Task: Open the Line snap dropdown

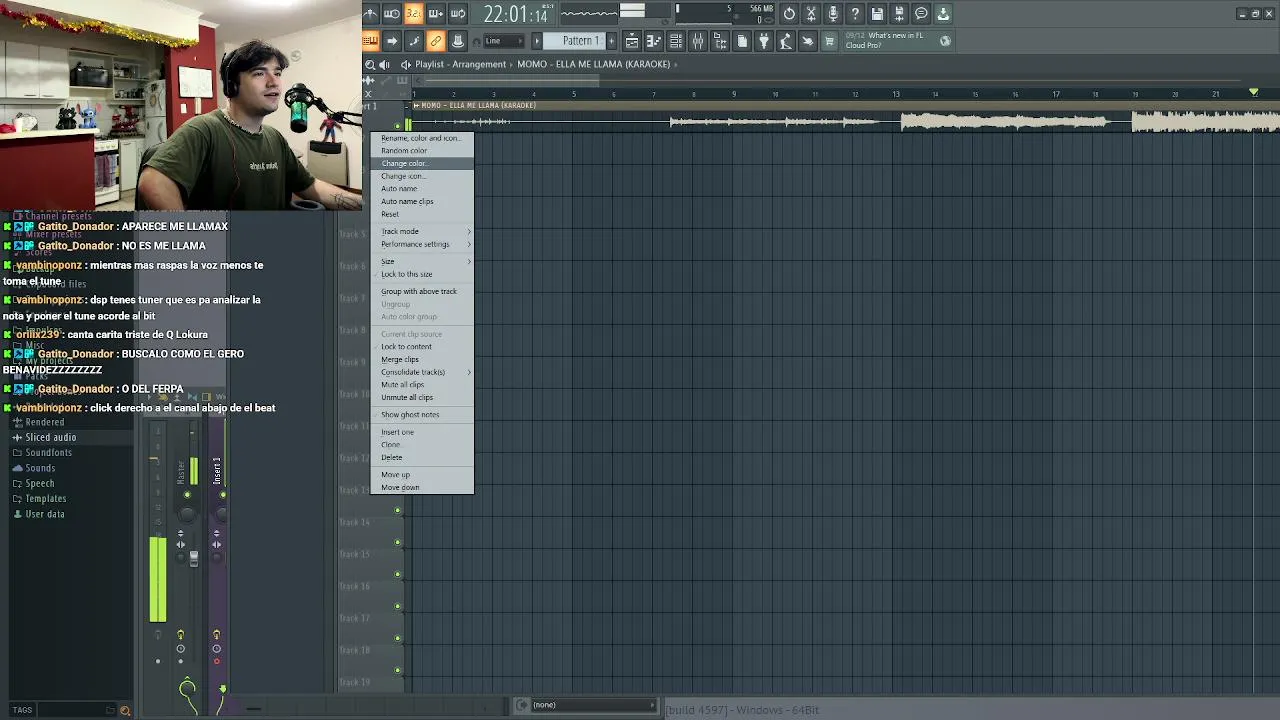Action: point(503,41)
